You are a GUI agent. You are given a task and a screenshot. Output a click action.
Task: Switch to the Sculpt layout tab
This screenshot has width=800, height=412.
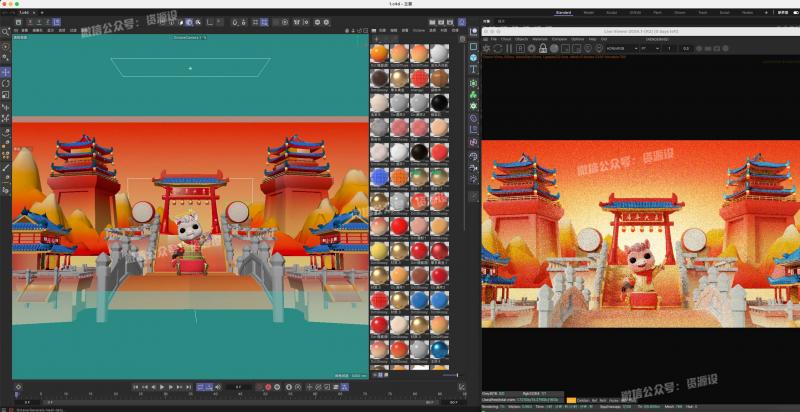pyautogui.click(x=612, y=13)
